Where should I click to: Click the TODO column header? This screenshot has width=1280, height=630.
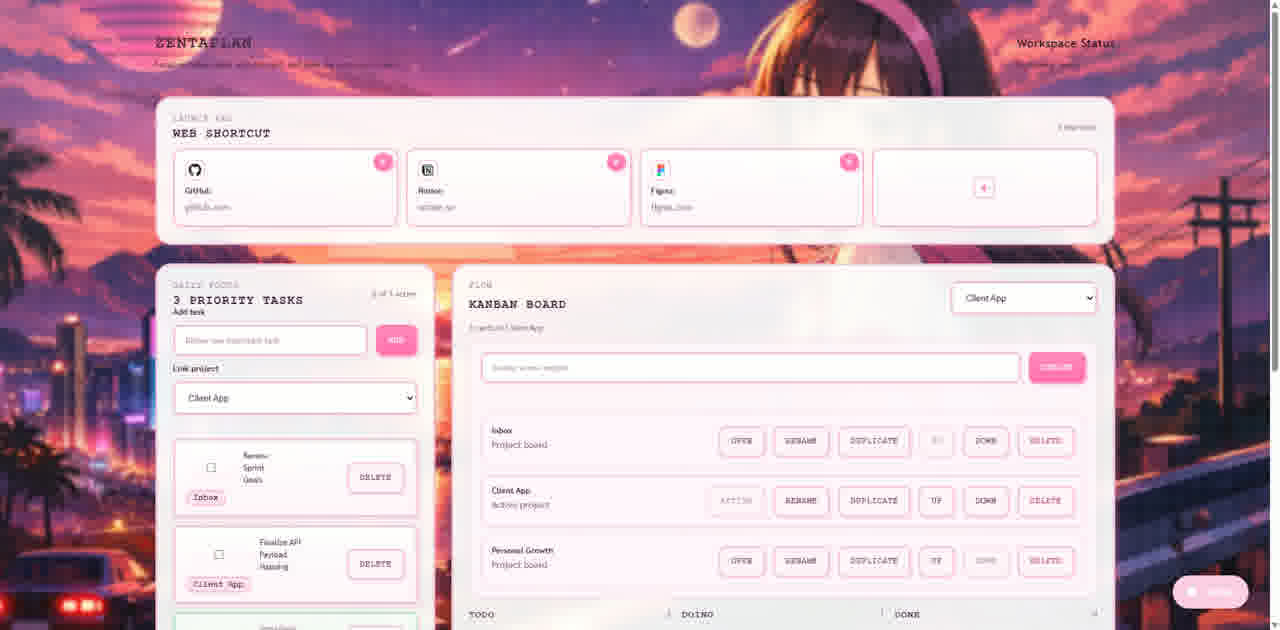coord(482,614)
